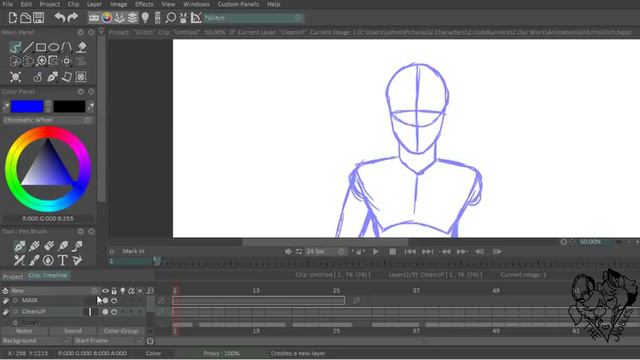Select the flood fill tool
640x360 pixels.
(81, 47)
